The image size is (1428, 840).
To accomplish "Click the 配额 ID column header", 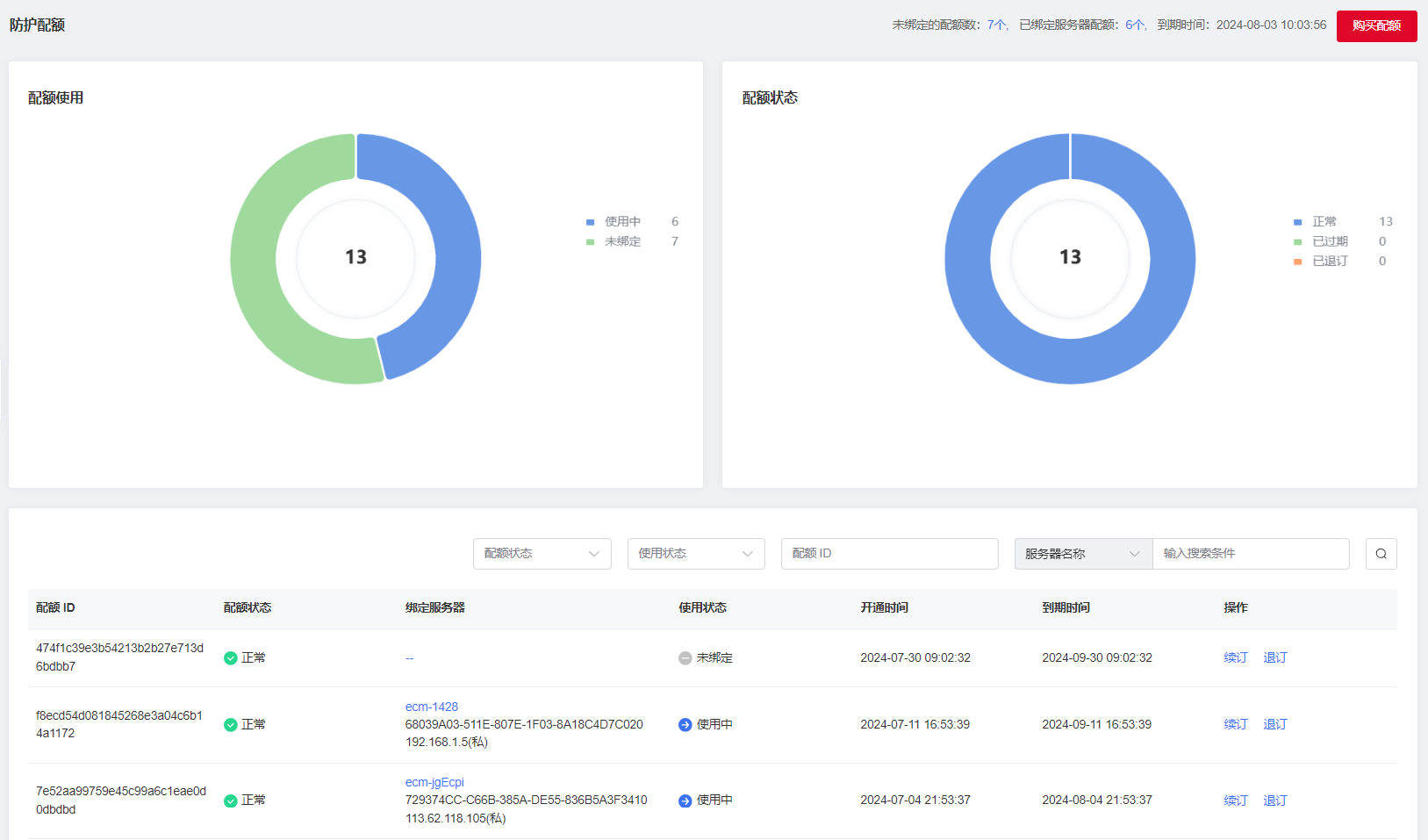I will click(x=55, y=607).
